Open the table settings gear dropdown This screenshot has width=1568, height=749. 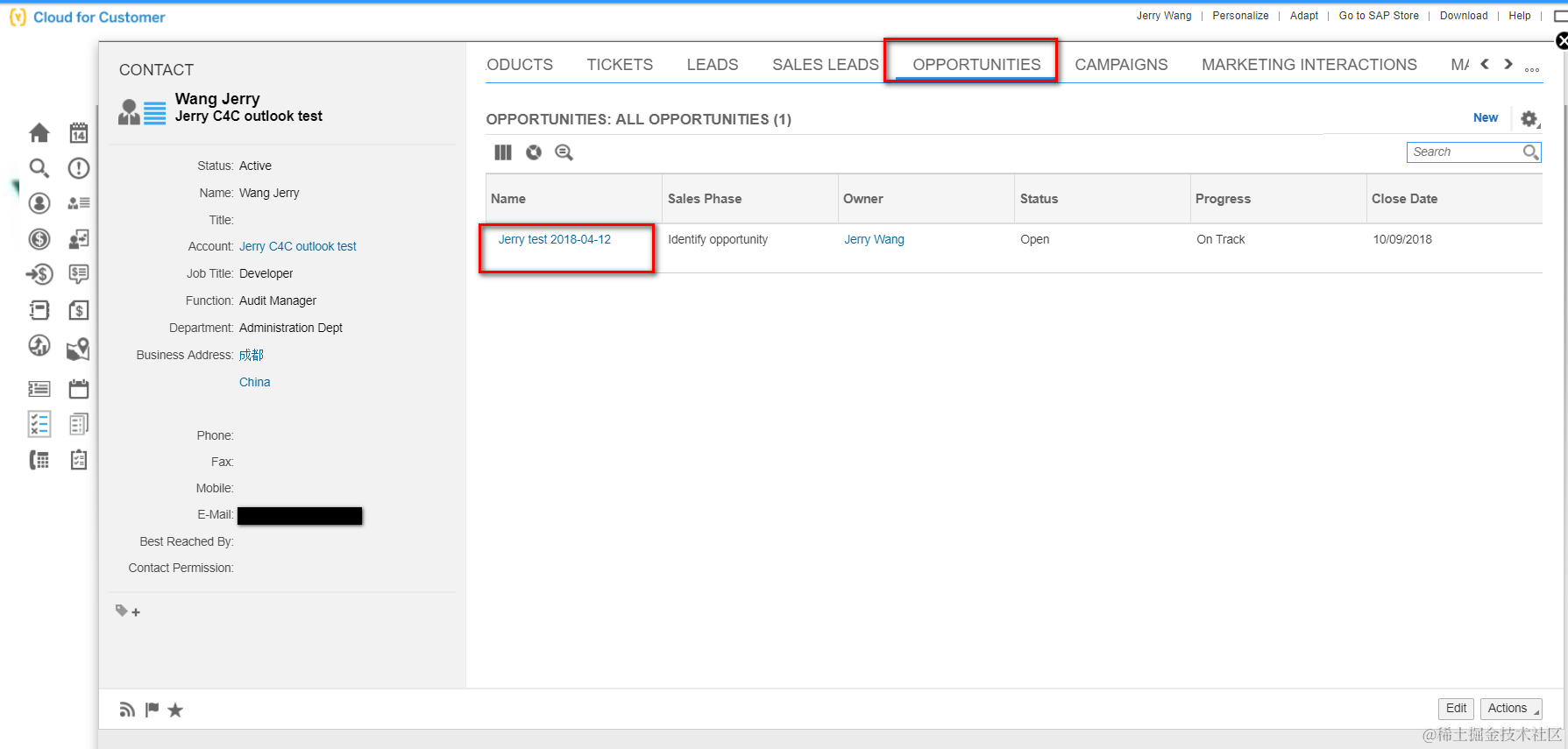click(x=1530, y=119)
